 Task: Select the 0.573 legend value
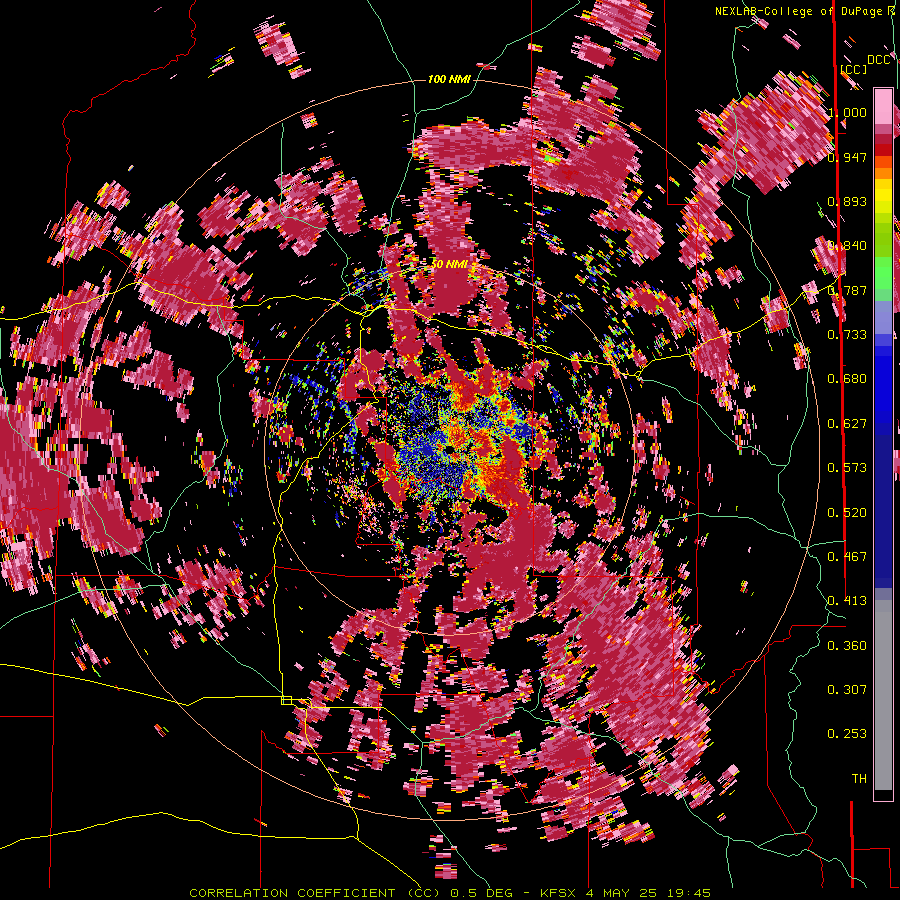click(847, 468)
